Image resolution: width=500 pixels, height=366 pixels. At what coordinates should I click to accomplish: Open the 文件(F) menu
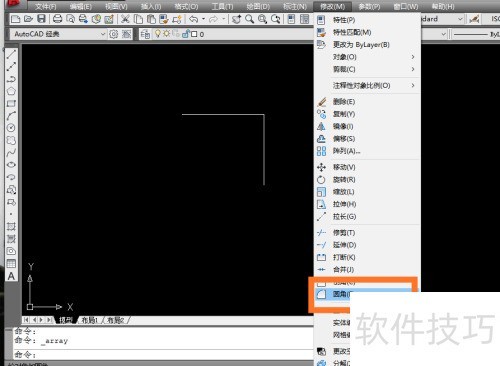point(46,6)
